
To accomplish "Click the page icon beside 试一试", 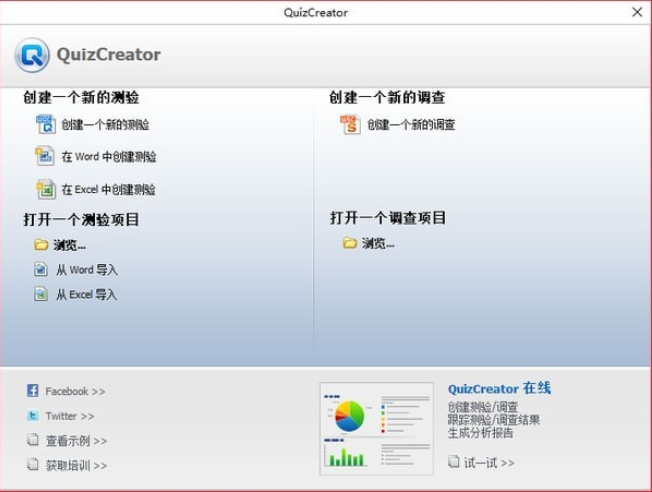I will 454,461.
